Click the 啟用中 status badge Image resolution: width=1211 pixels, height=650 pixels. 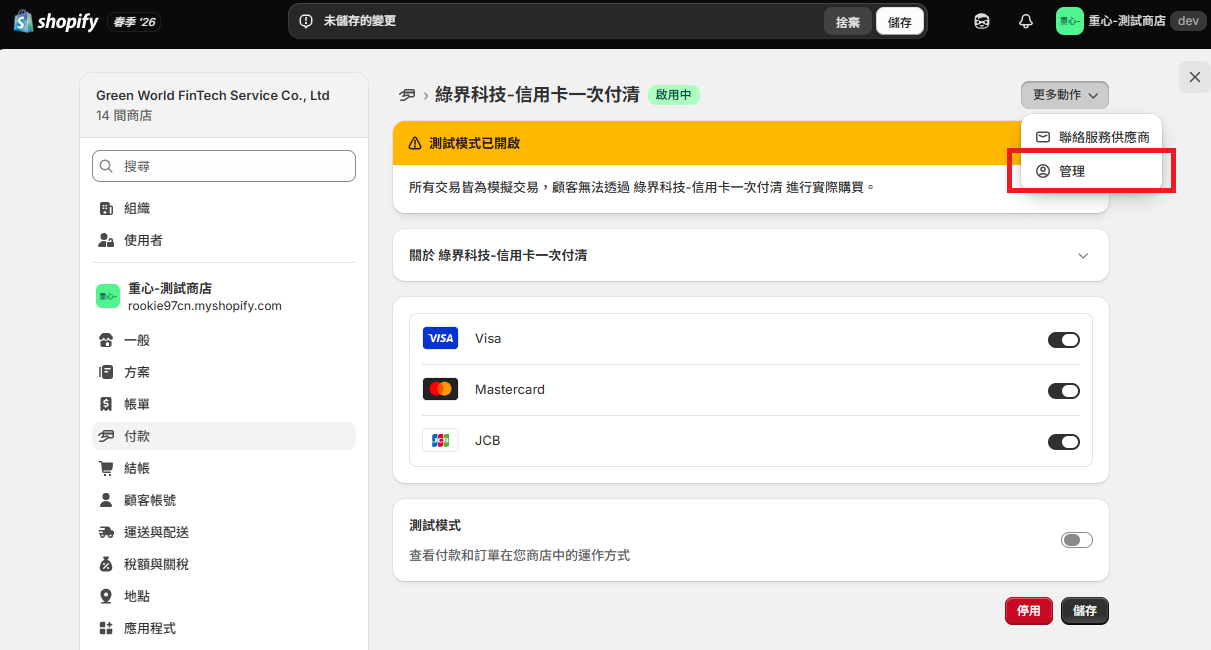coord(674,95)
